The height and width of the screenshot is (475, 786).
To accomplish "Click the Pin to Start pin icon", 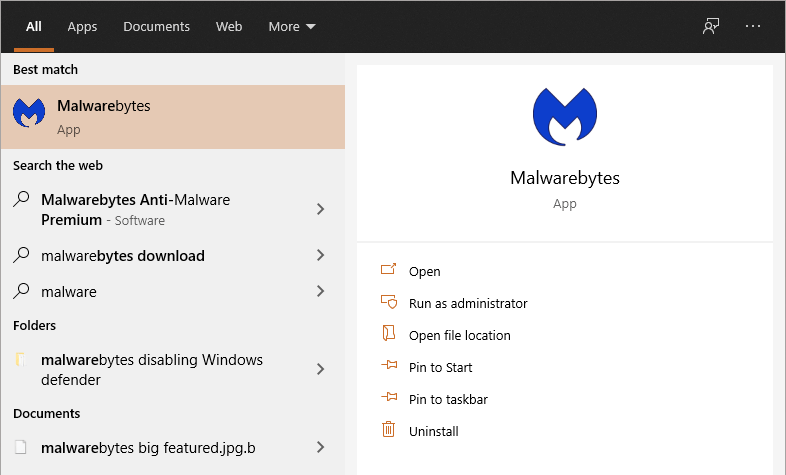I will tap(389, 365).
